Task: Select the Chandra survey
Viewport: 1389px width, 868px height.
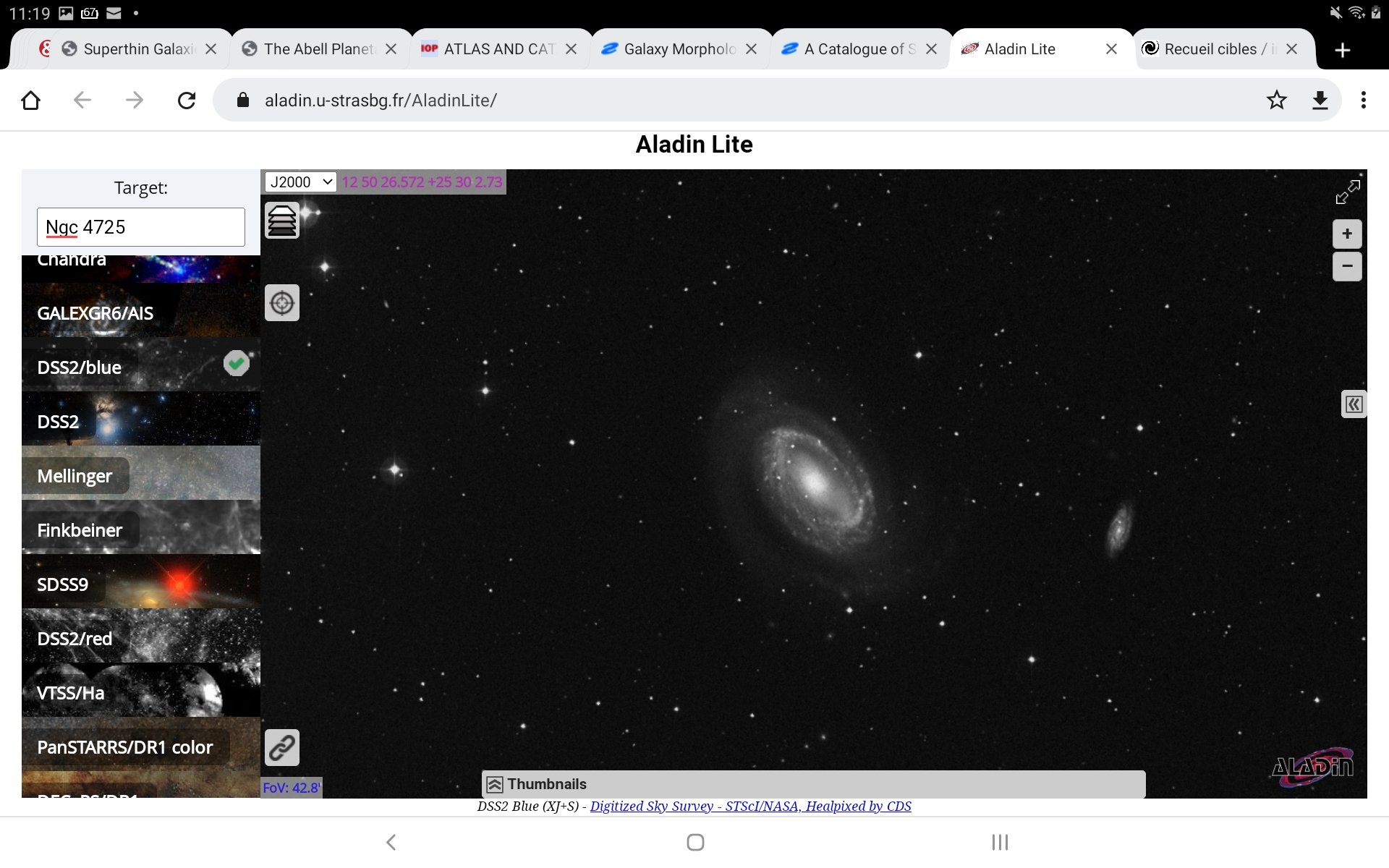Action: pyautogui.click(x=141, y=268)
